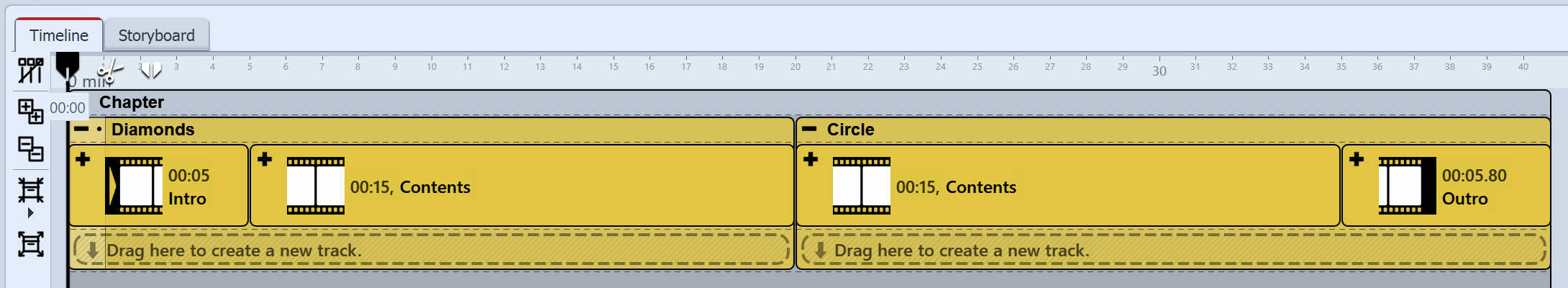Click the zoom timeline horizontally icon

(x=30, y=192)
